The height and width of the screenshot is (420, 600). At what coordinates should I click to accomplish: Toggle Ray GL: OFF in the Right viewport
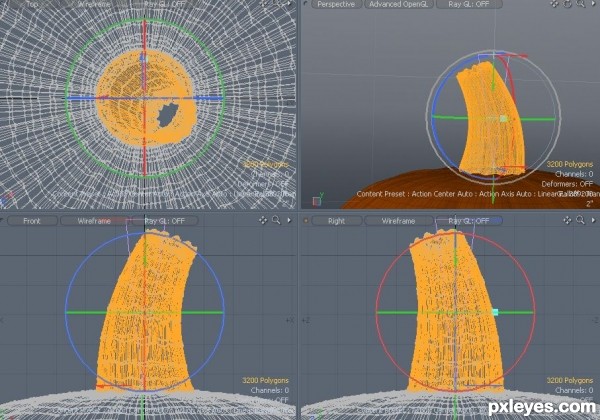click(469, 221)
